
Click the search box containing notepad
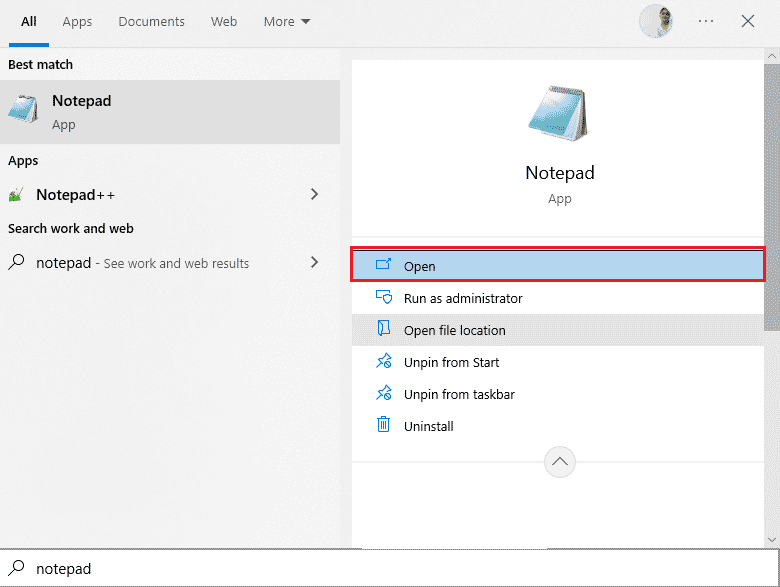tap(389, 568)
